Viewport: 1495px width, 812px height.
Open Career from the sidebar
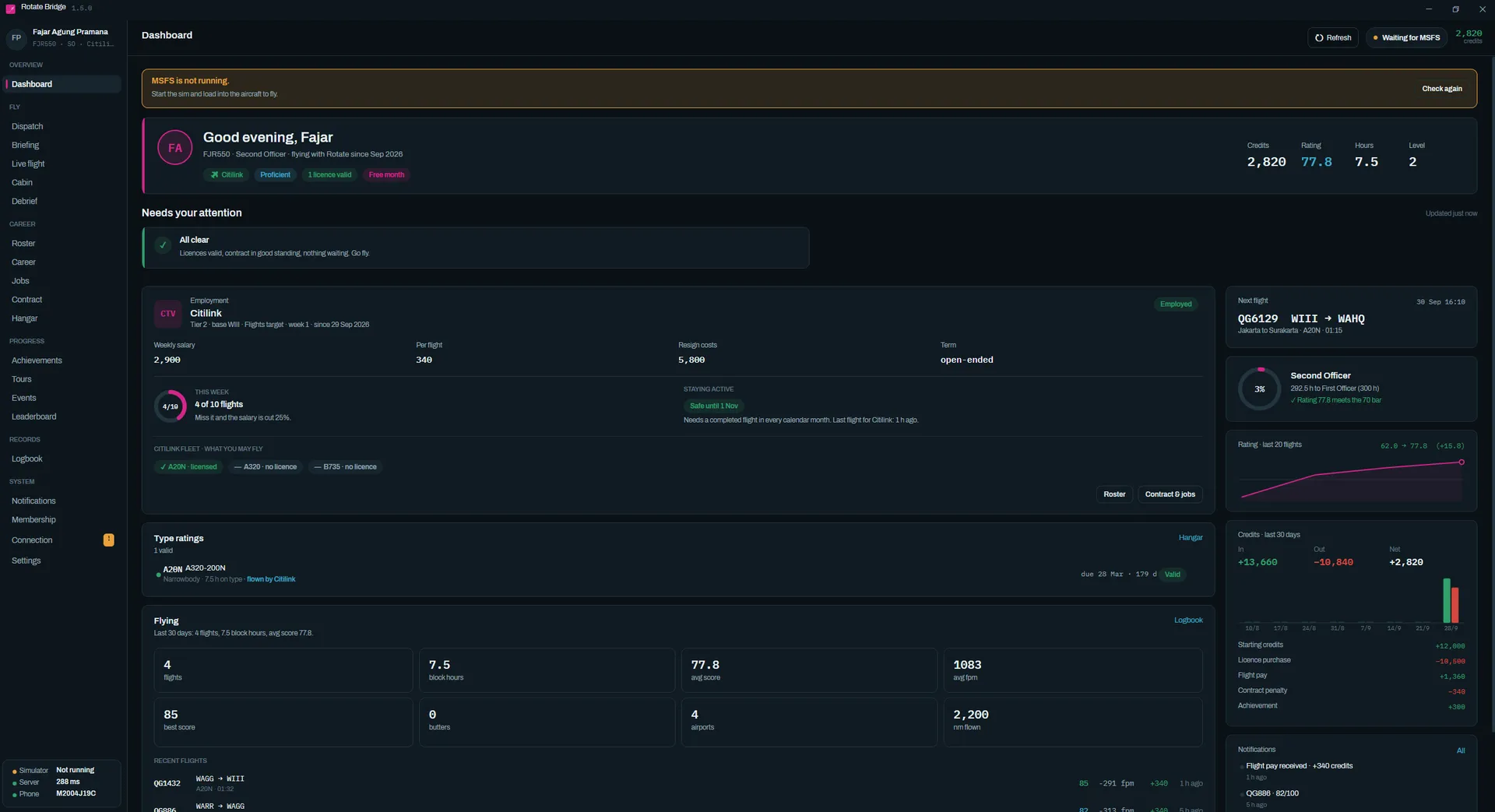[x=63, y=262]
